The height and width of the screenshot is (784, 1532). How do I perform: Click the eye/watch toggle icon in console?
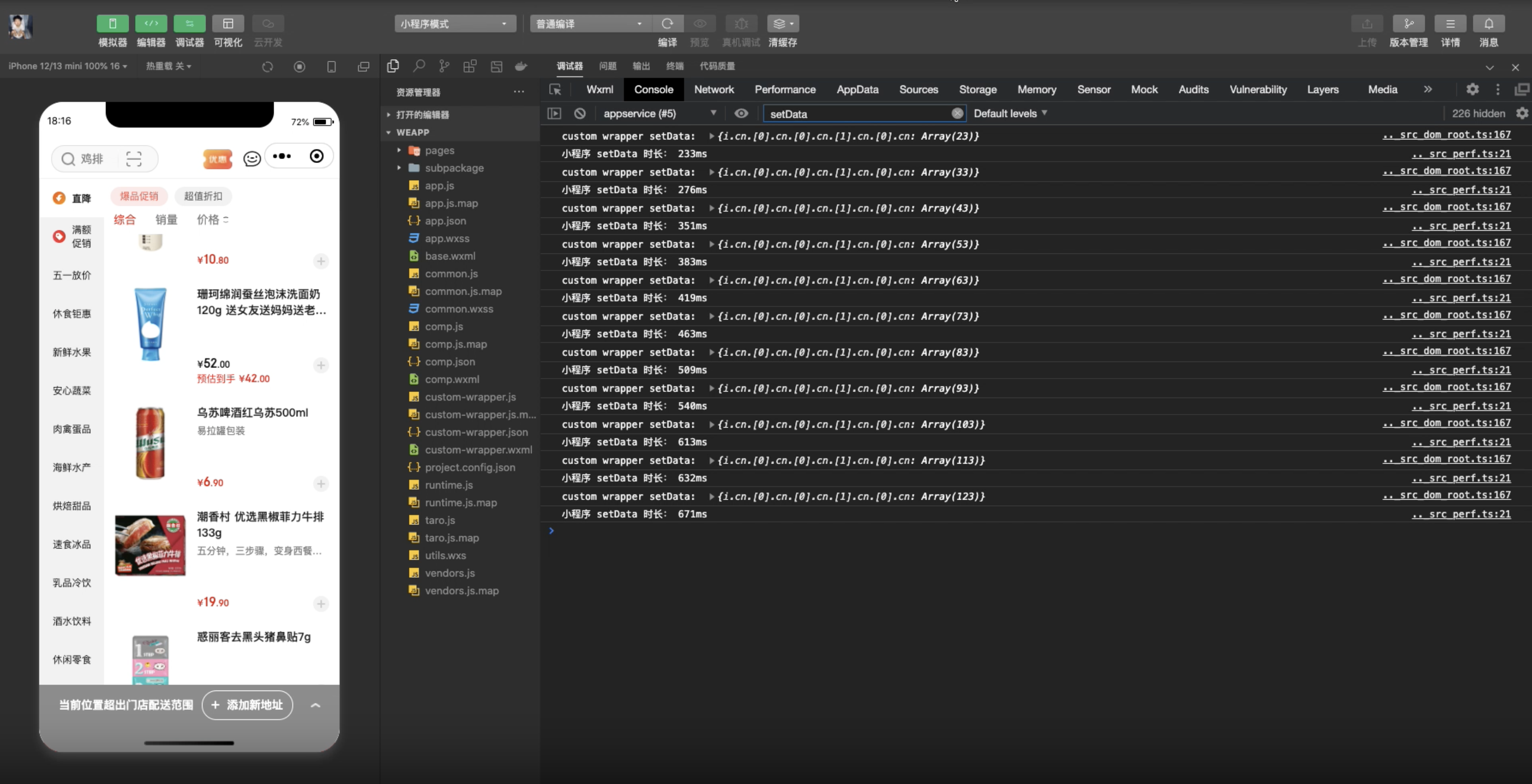click(x=740, y=113)
